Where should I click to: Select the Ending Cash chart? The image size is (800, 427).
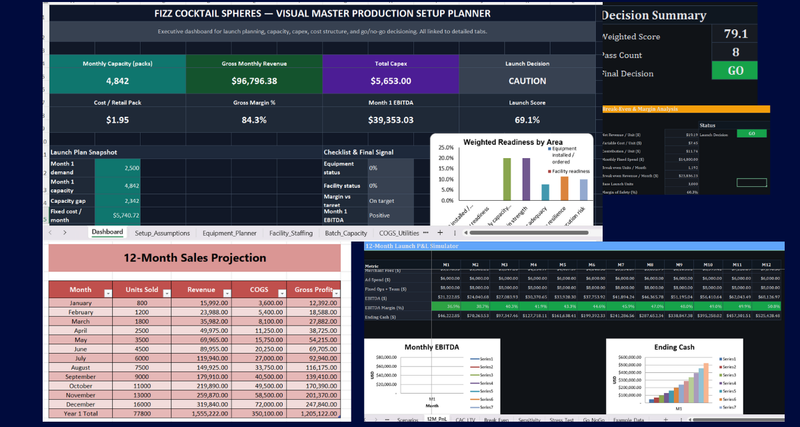coord(673,375)
